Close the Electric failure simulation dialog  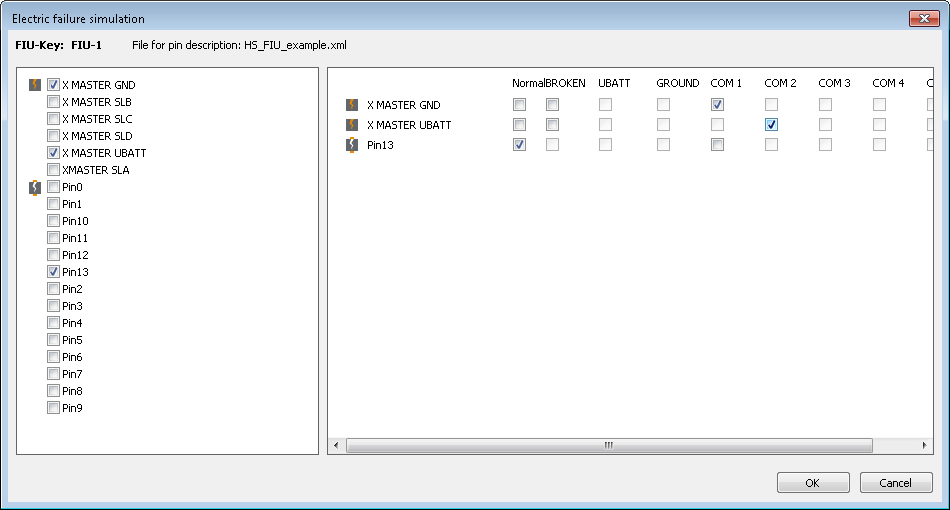924,19
